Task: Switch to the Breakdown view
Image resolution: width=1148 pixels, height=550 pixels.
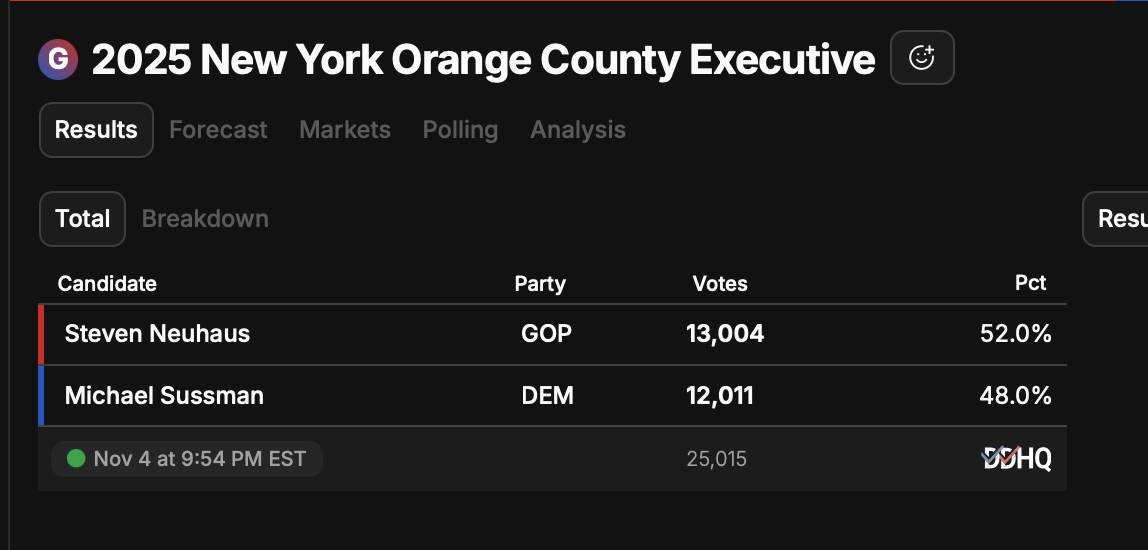Action: pyautogui.click(x=205, y=219)
